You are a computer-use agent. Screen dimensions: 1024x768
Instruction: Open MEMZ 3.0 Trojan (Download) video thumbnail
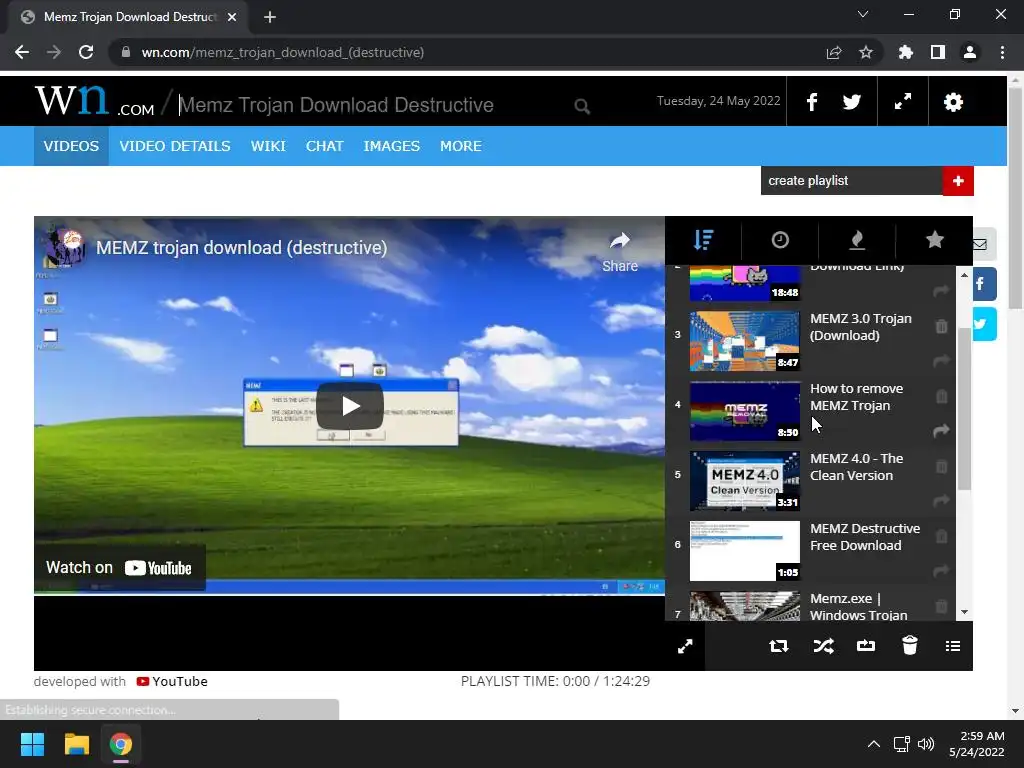point(744,341)
